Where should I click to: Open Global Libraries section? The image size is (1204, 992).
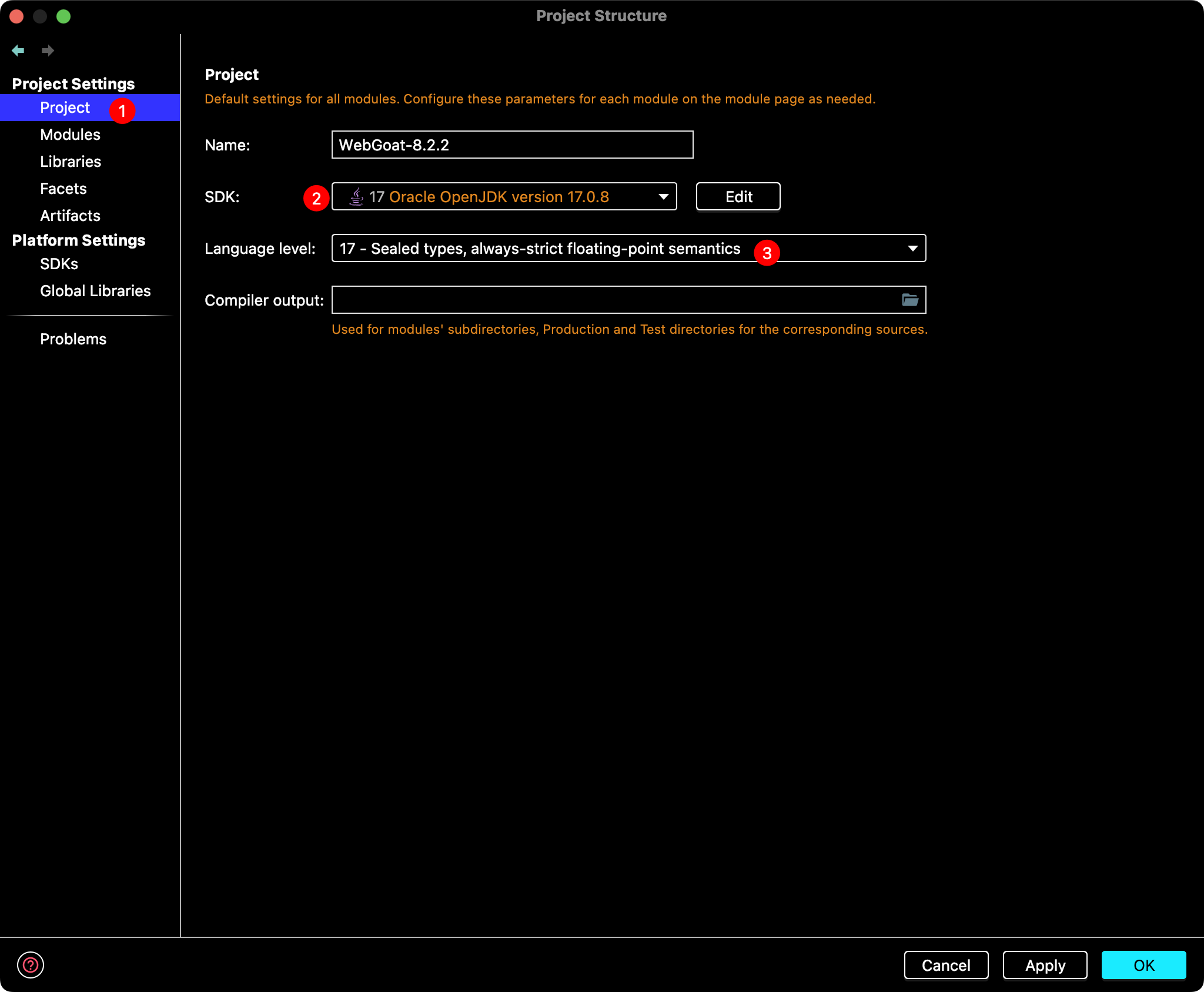[95, 291]
